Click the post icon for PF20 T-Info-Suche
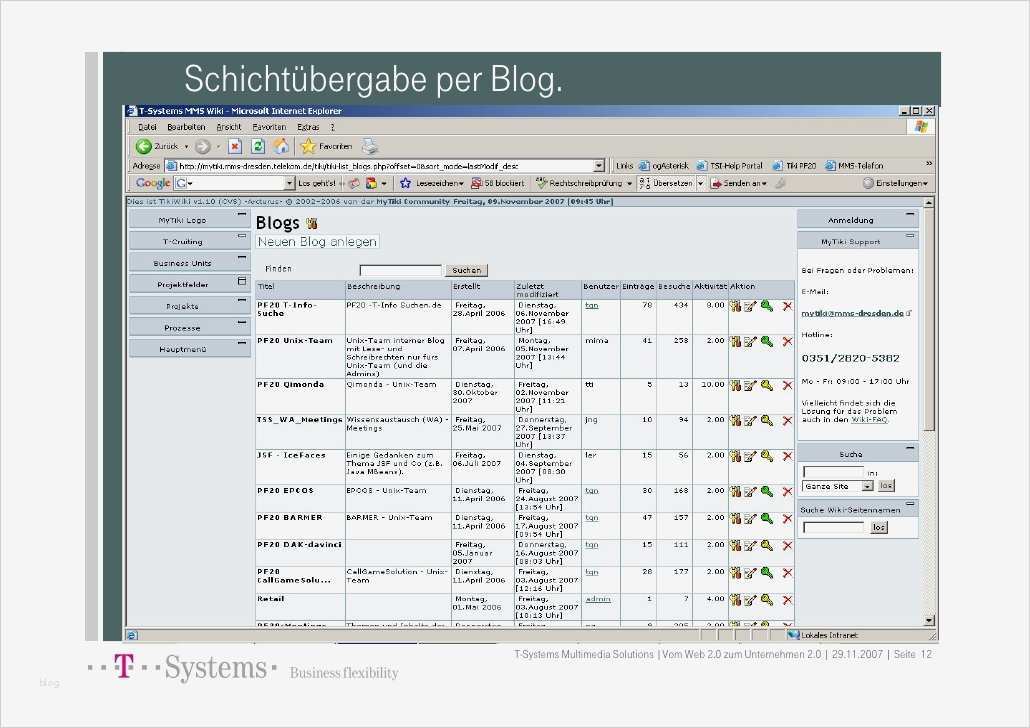Screen dimensions: 1030x728 tap(735, 306)
